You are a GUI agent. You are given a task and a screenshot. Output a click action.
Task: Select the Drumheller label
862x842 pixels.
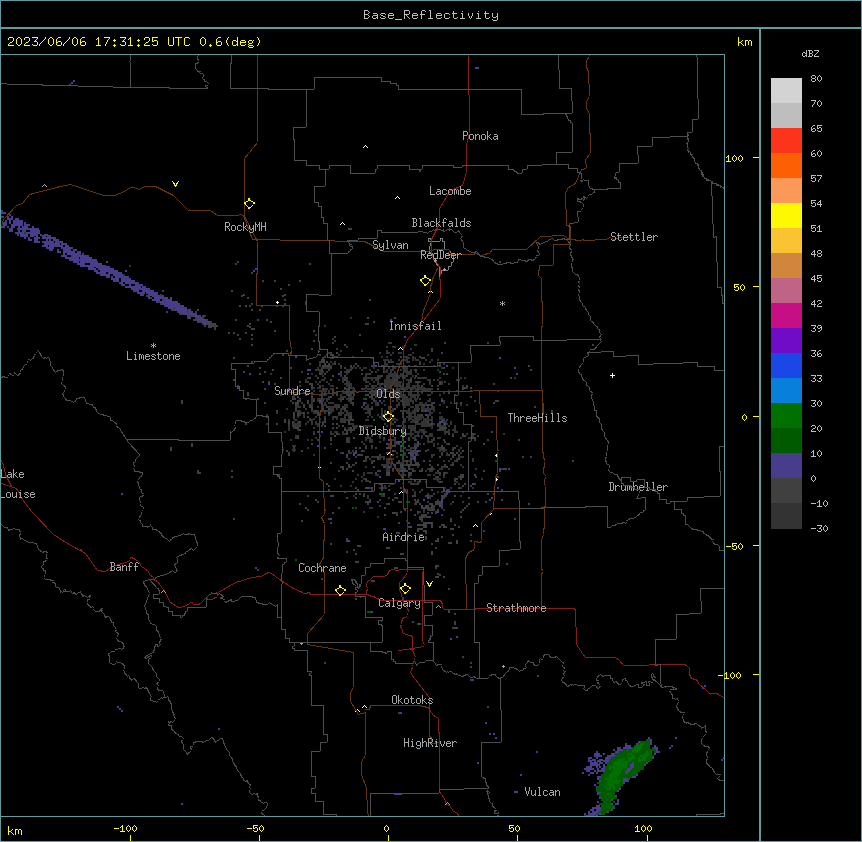(x=638, y=487)
